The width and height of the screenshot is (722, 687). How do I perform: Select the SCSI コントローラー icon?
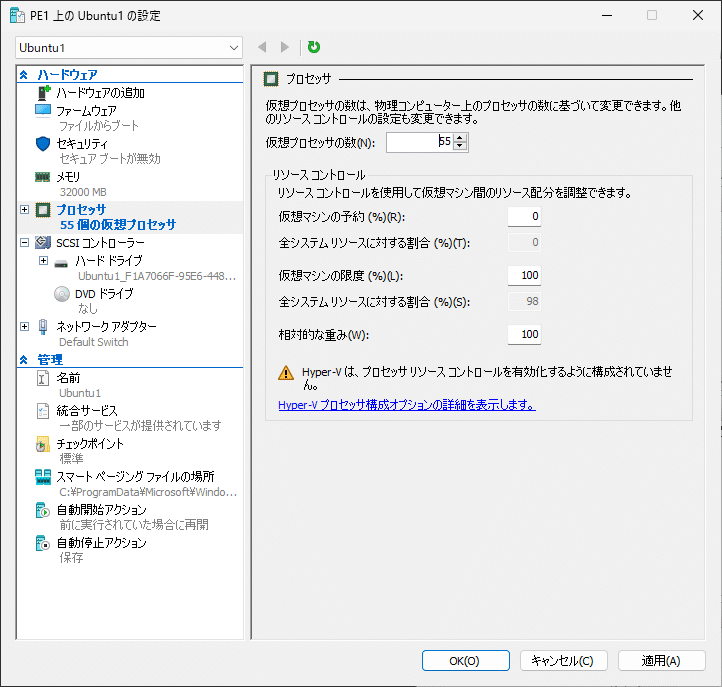[x=43, y=243]
